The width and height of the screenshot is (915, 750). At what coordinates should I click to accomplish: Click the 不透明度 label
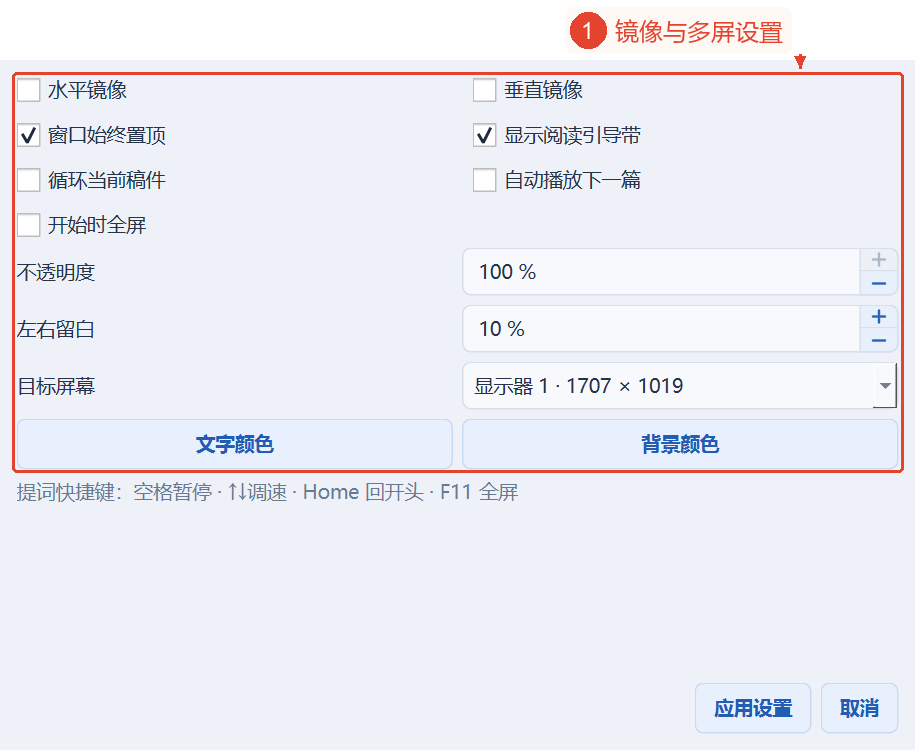[56, 273]
